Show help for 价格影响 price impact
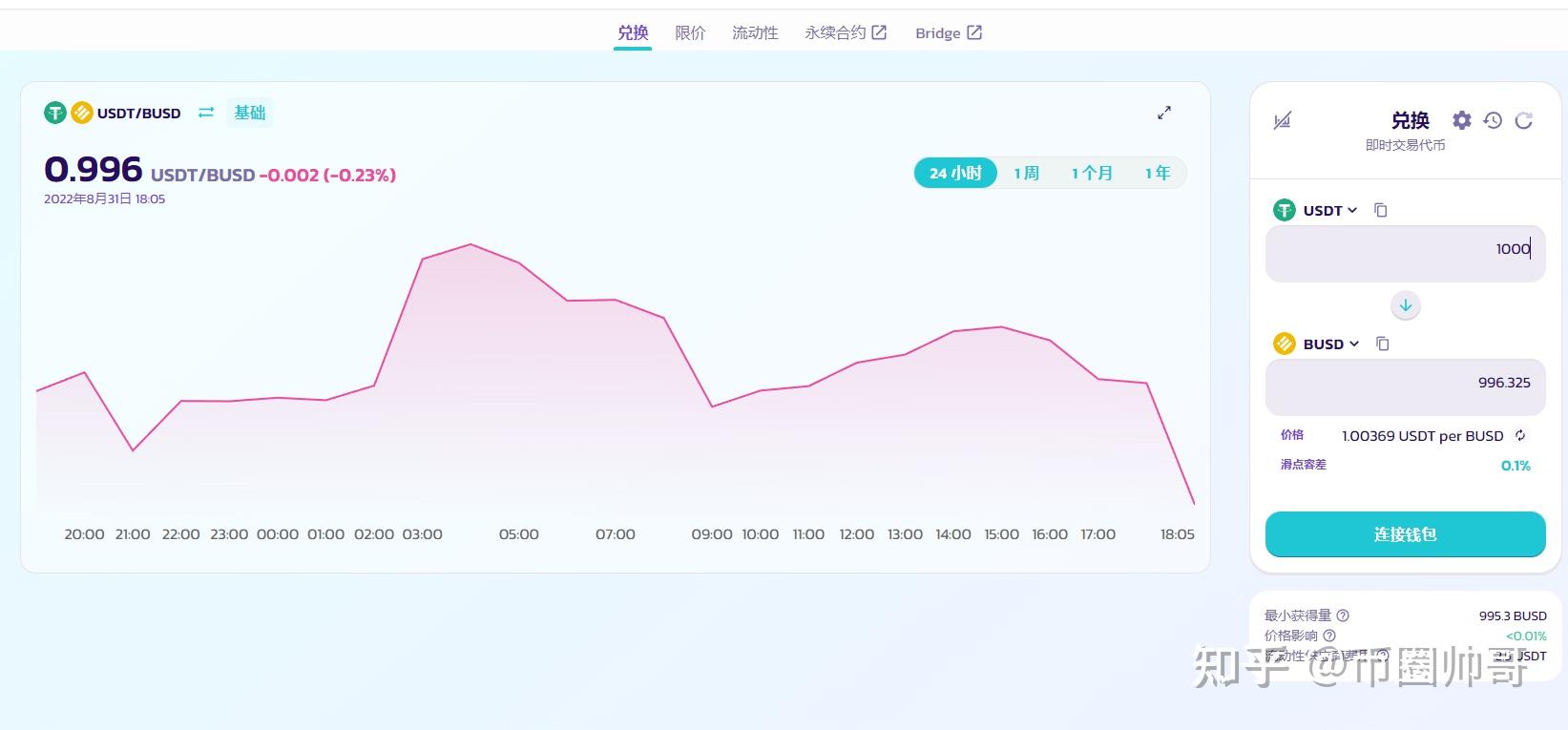 point(1329,636)
